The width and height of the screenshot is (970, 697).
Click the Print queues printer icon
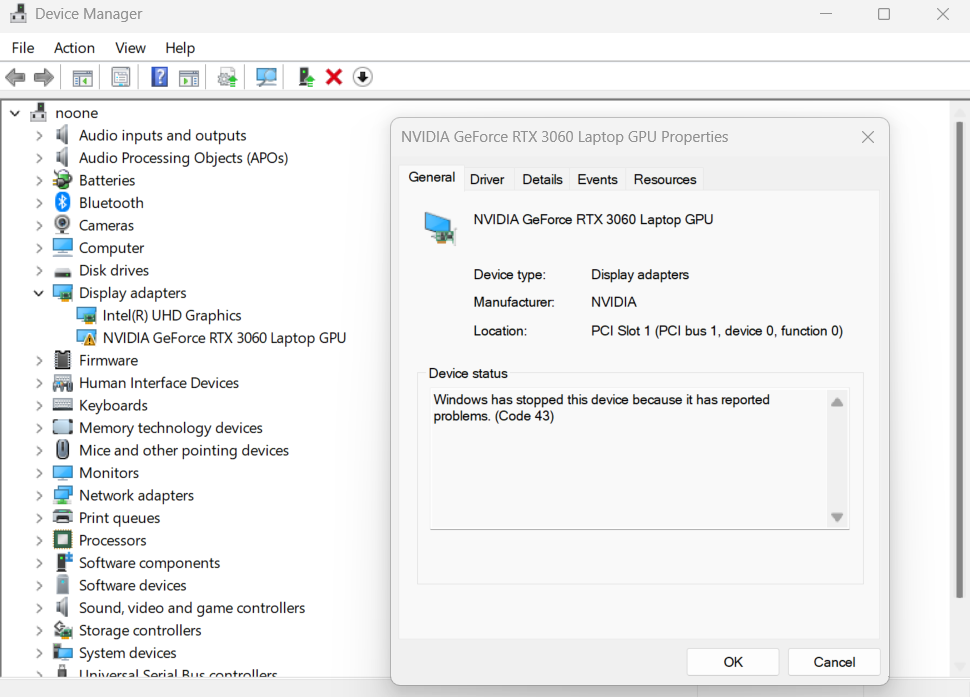click(x=62, y=517)
